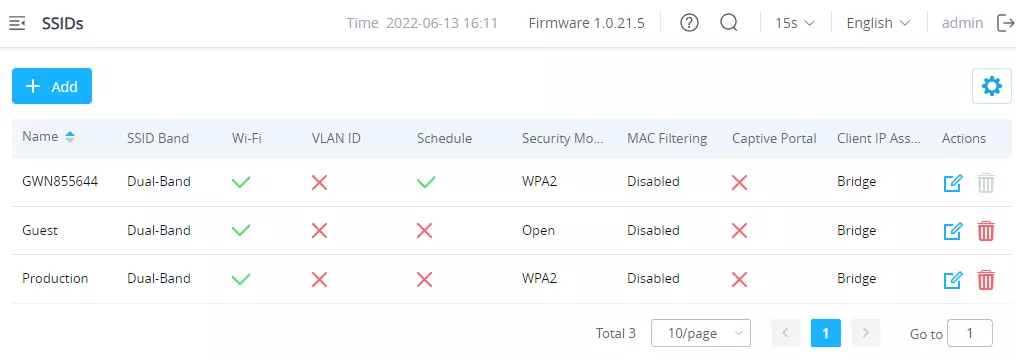Click Open security mode in Guest row
Viewport: 1016px width, 360px height.
(538, 230)
